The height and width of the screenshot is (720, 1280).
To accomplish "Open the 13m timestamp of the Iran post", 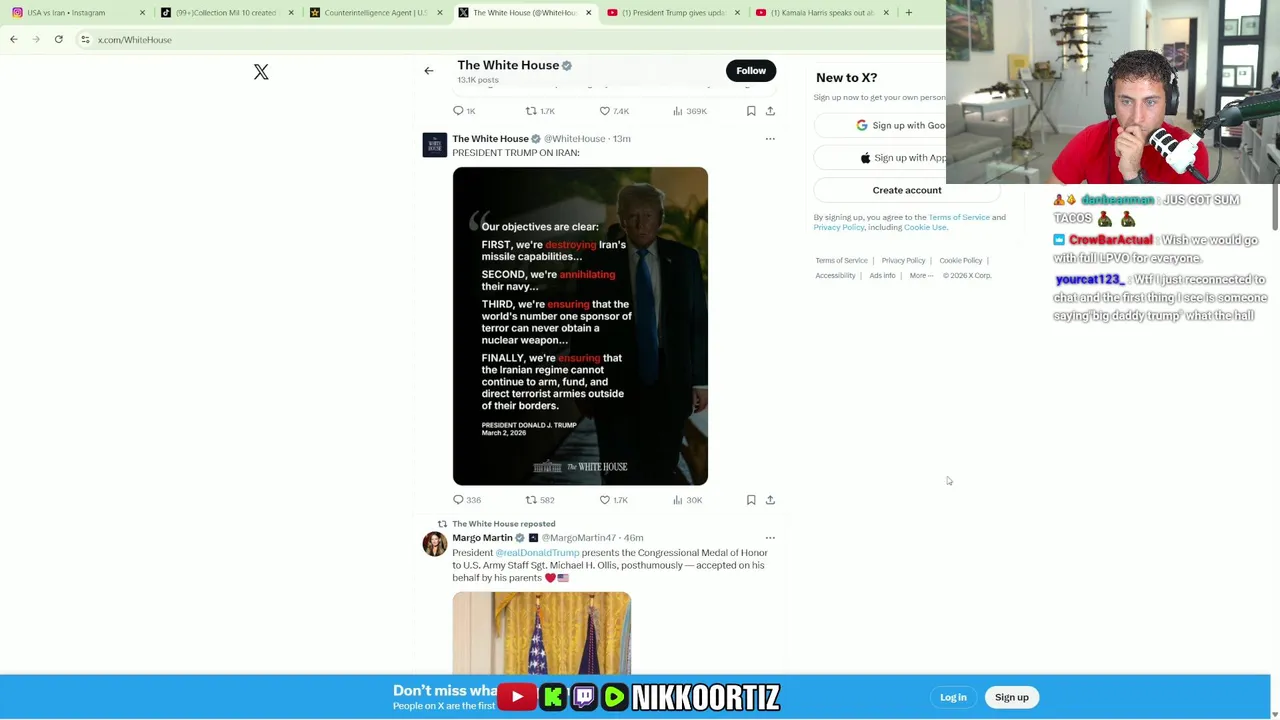I will tap(622, 139).
